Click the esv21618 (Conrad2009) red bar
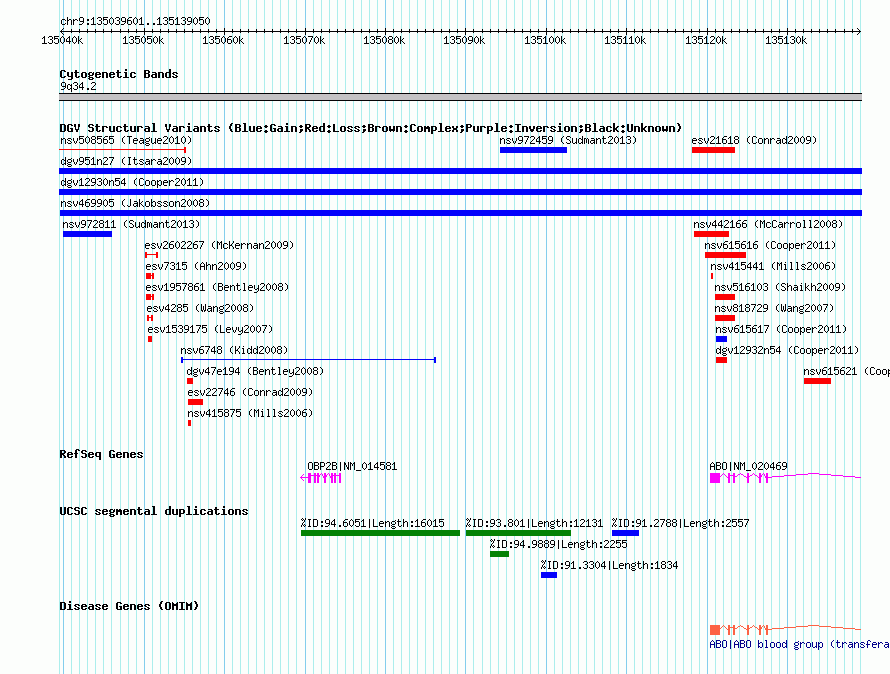This screenshot has height=674, width=890. 713,150
